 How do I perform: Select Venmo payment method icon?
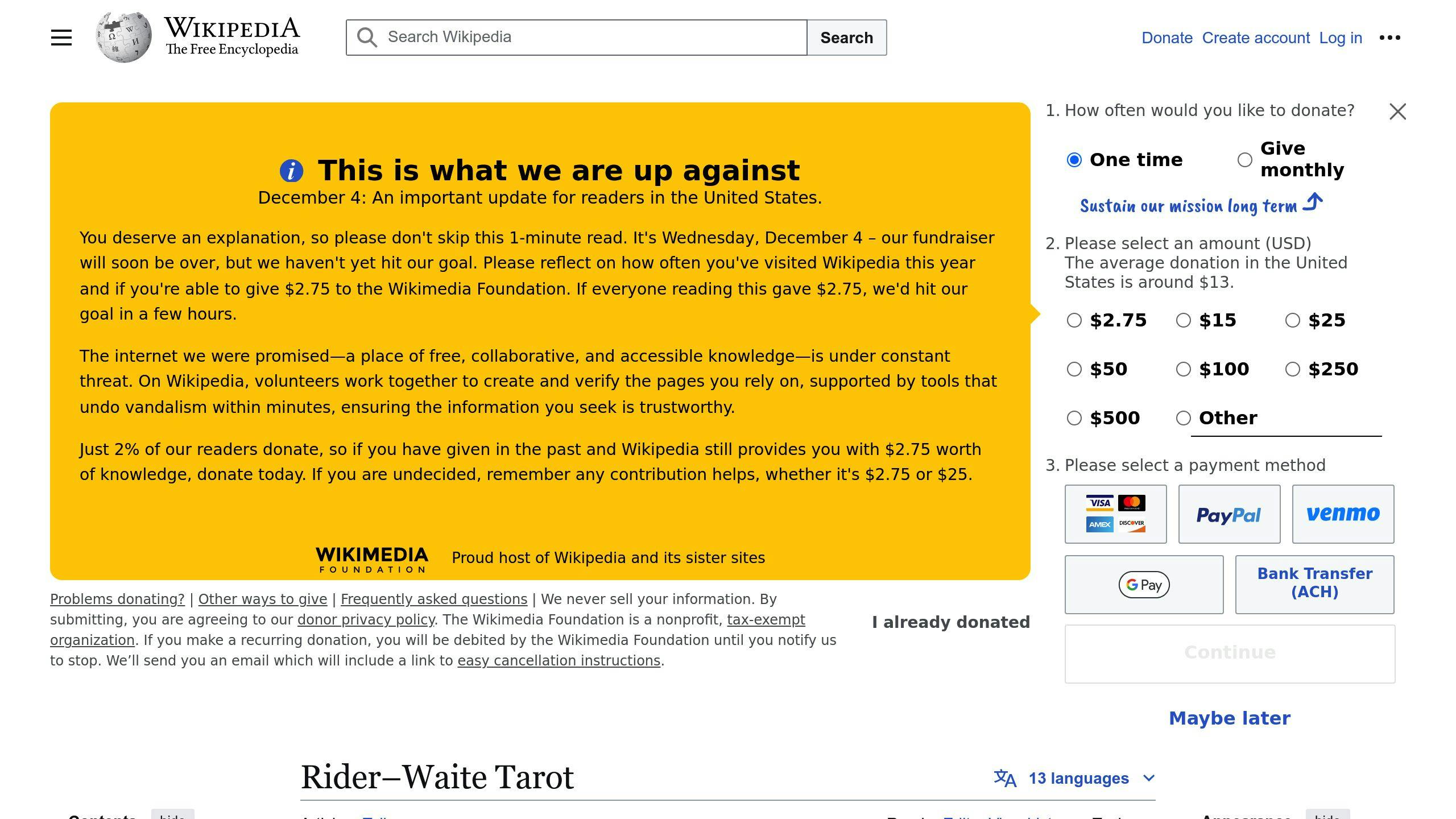1343,513
